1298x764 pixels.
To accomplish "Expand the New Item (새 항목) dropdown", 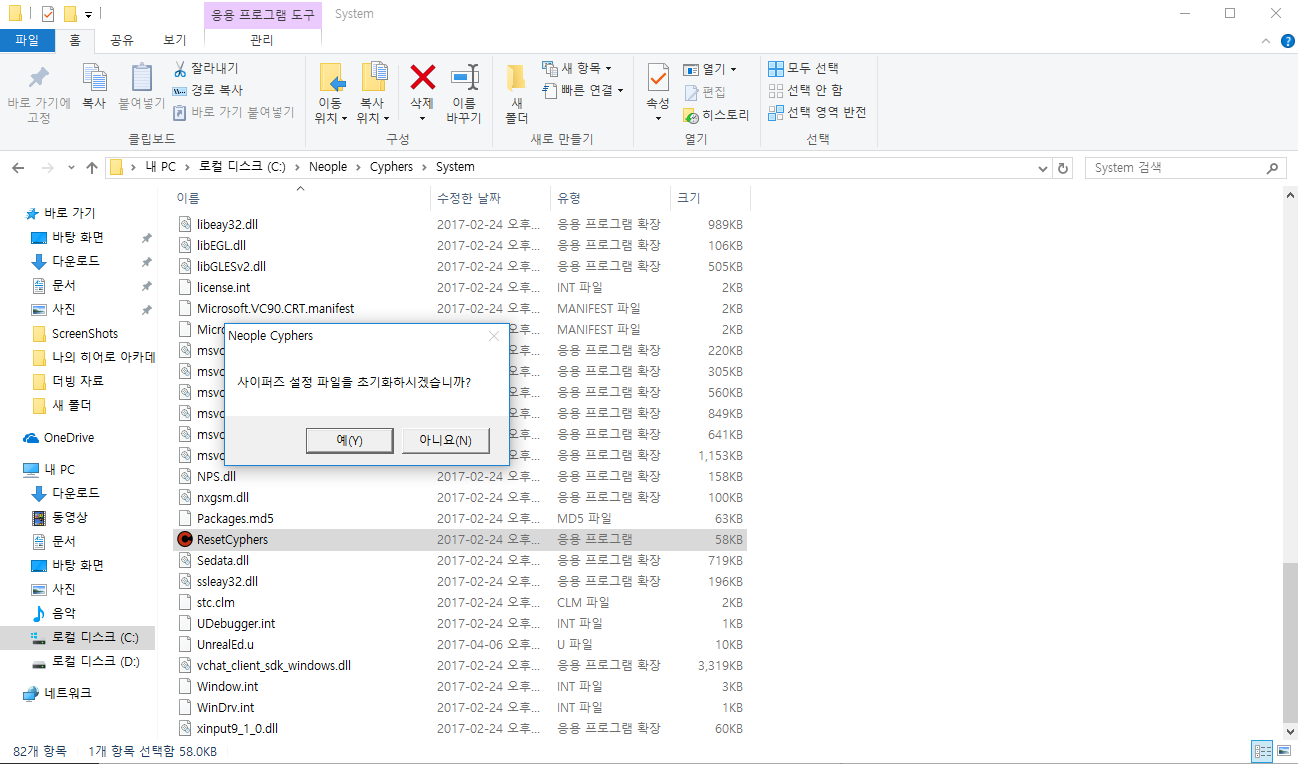I will (x=608, y=68).
